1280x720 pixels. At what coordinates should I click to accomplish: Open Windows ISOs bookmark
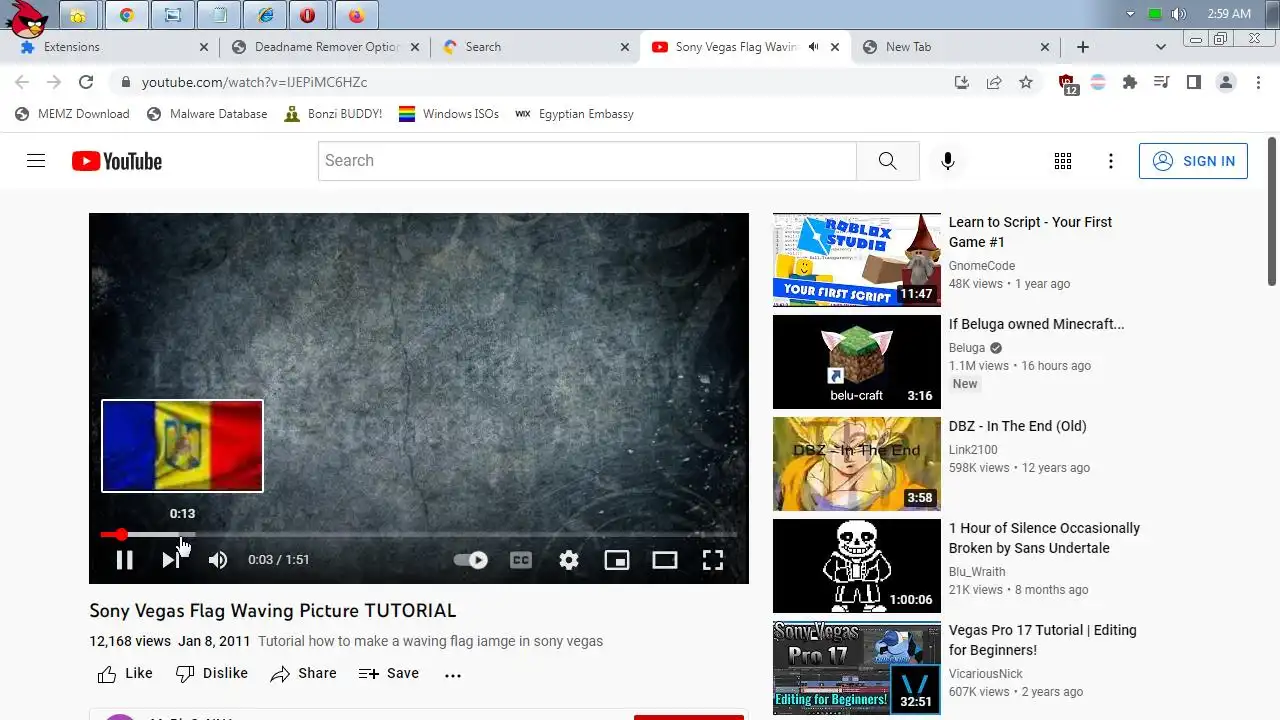tap(448, 114)
